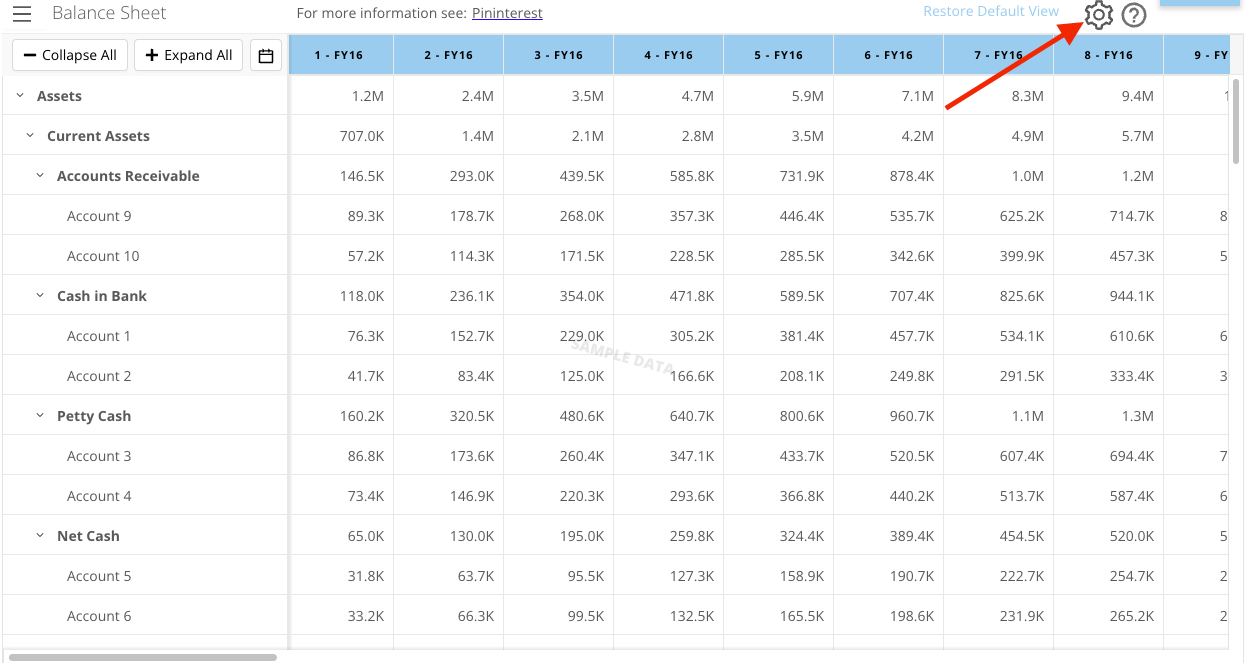Select the 2 - FY16 column header
The height and width of the screenshot is (663, 1246).
click(x=449, y=55)
